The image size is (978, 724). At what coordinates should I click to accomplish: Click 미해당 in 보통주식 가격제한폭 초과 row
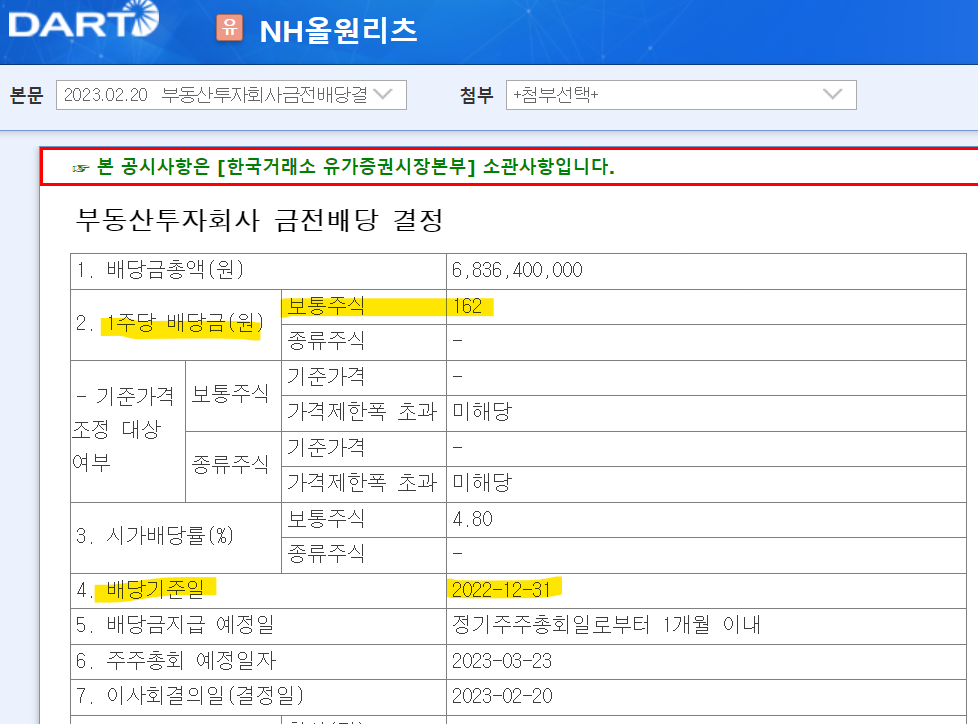click(482, 412)
